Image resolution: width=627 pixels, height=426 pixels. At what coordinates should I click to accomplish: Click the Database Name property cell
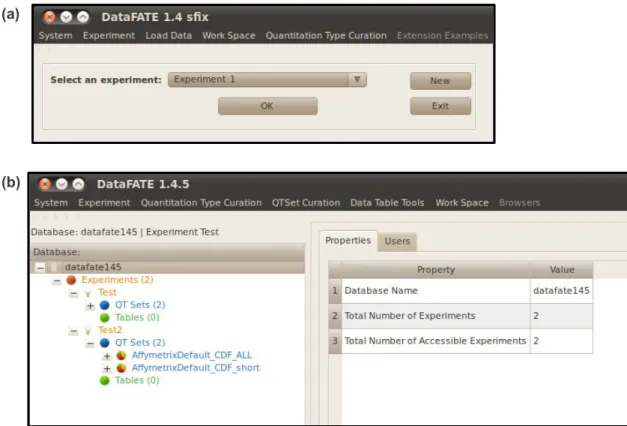pyautogui.click(x=436, y=291)
